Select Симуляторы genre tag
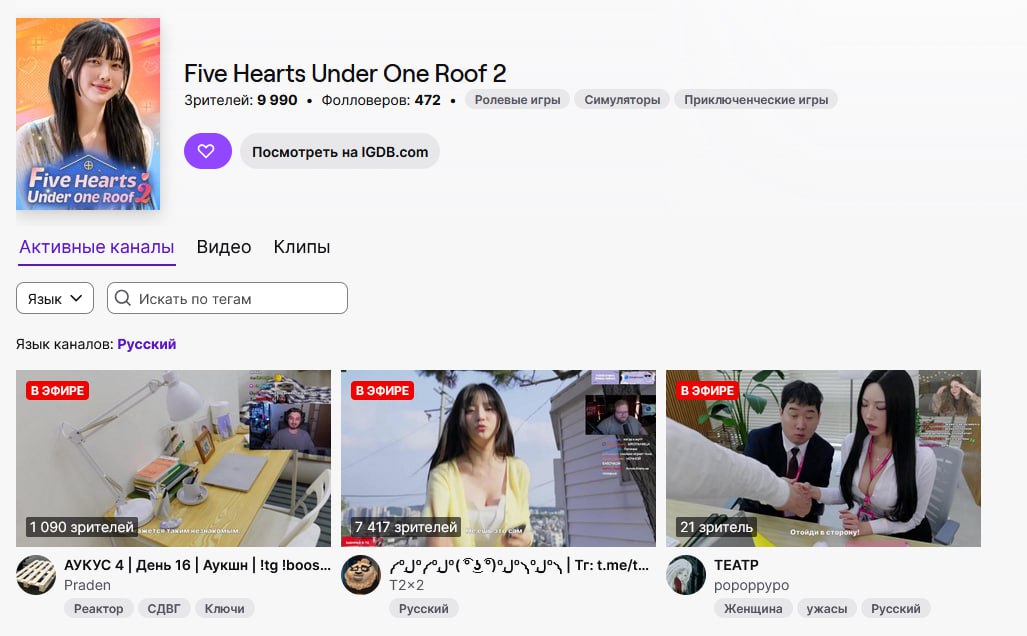This screenshot has height=636, width=1027. point(622,100)
